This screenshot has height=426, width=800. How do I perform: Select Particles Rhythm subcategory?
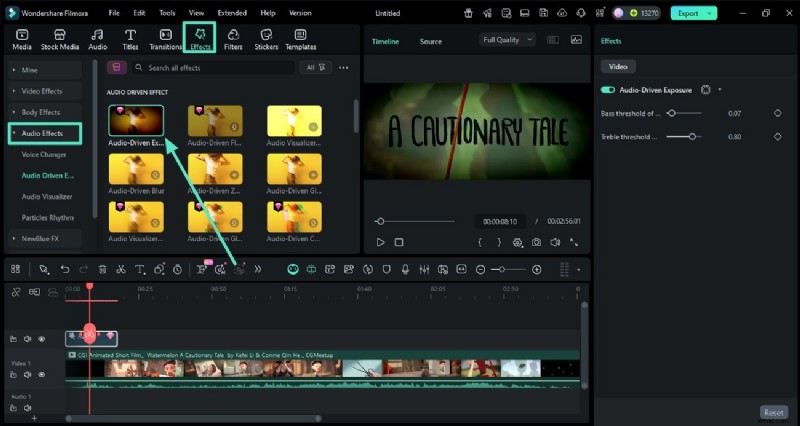pyautogui.click(x=47, y=218)
